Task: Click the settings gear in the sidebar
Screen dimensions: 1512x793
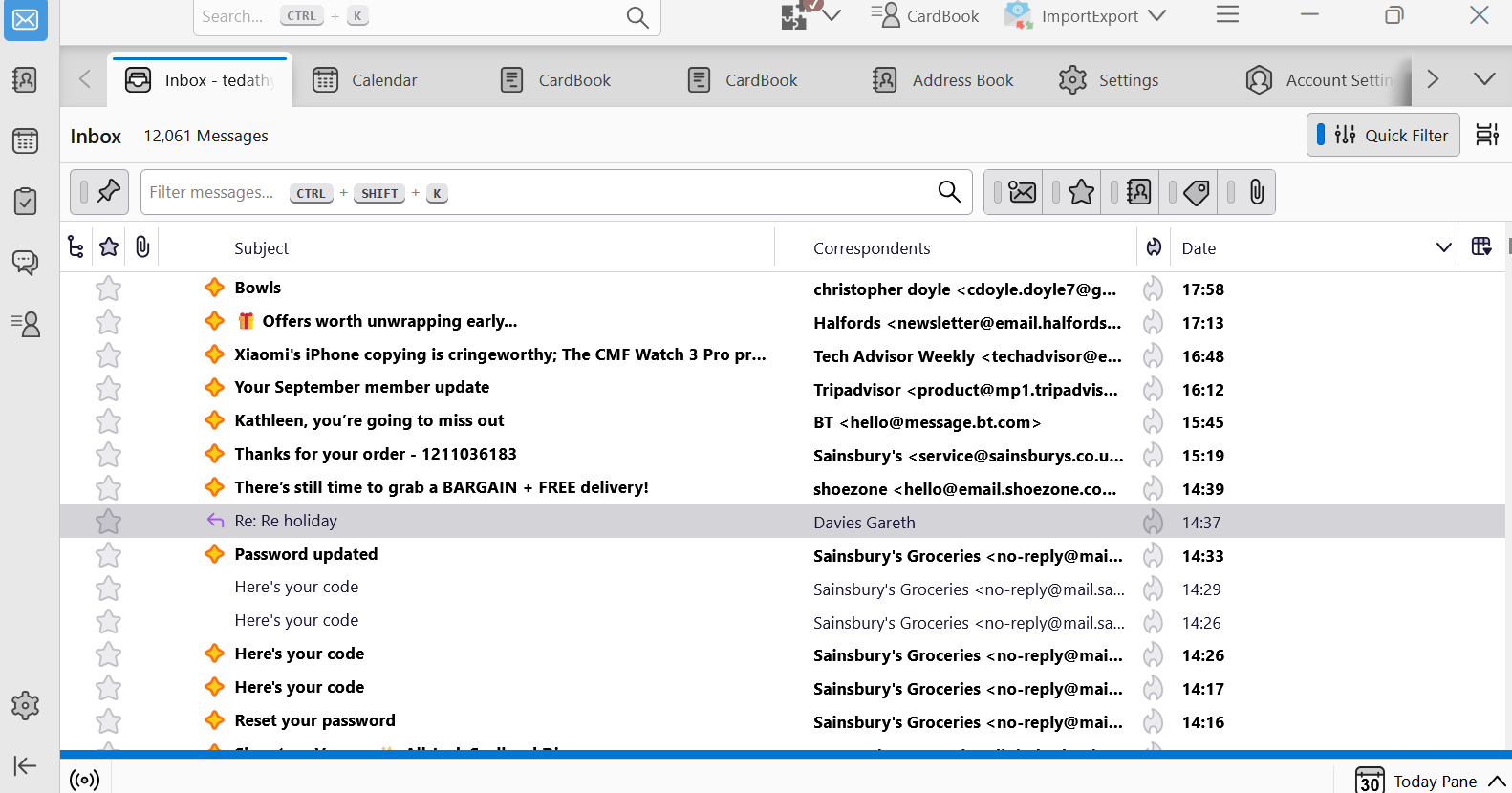Action: click(x=25, y=706)
